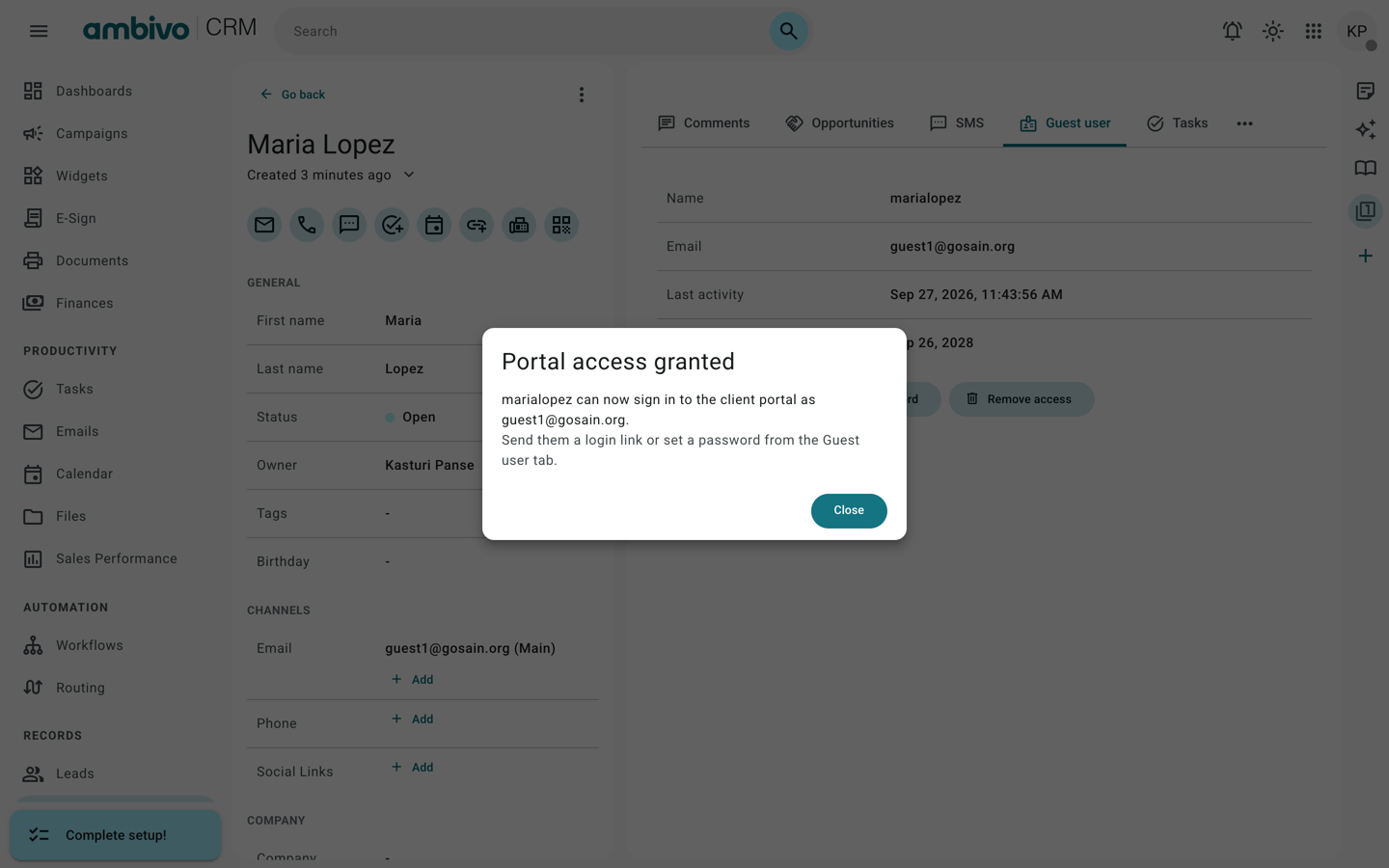The width and height of the screenshot is (1389, 868).
Task: Open the apps grid launcher
Action: pos(1313,31)
